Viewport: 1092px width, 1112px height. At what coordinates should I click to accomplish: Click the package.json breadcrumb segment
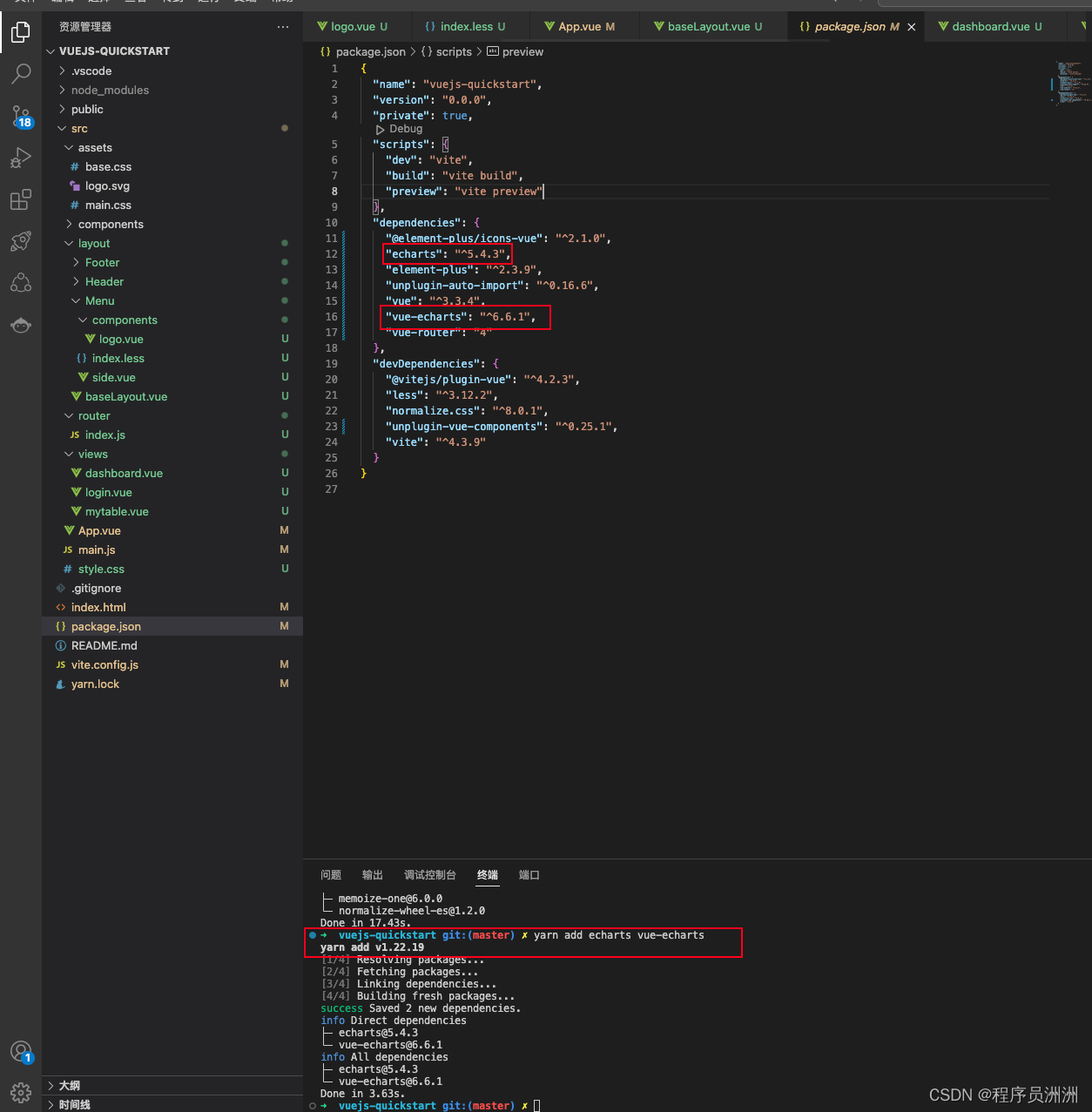click(363, 51)
